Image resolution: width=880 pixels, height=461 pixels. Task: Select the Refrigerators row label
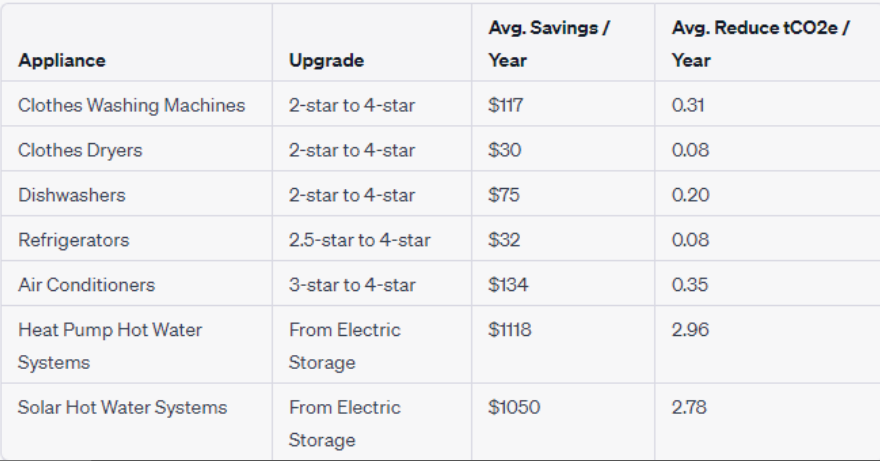(74, 240)
